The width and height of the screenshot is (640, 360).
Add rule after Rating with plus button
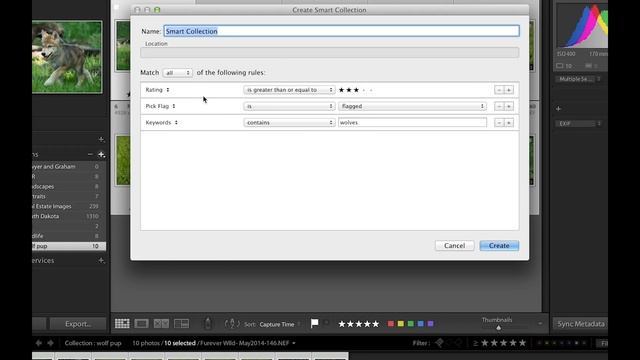tap(509, 90)
